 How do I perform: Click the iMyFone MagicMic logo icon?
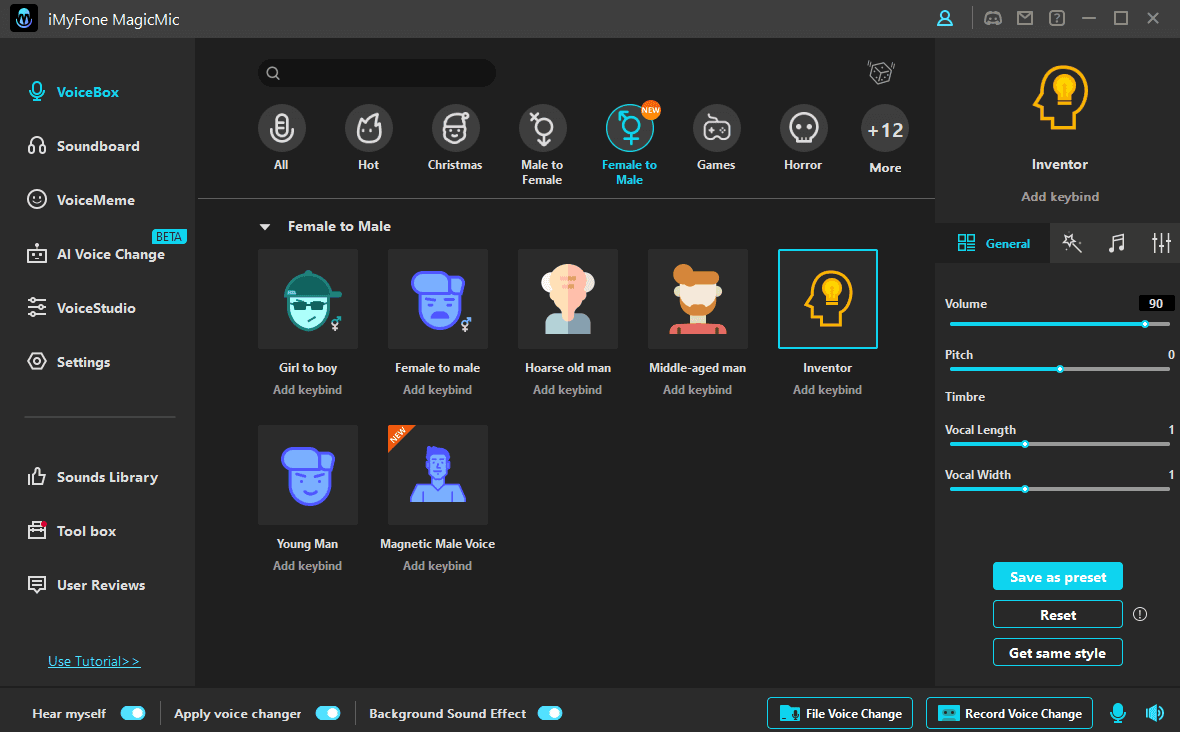point(24,19)
